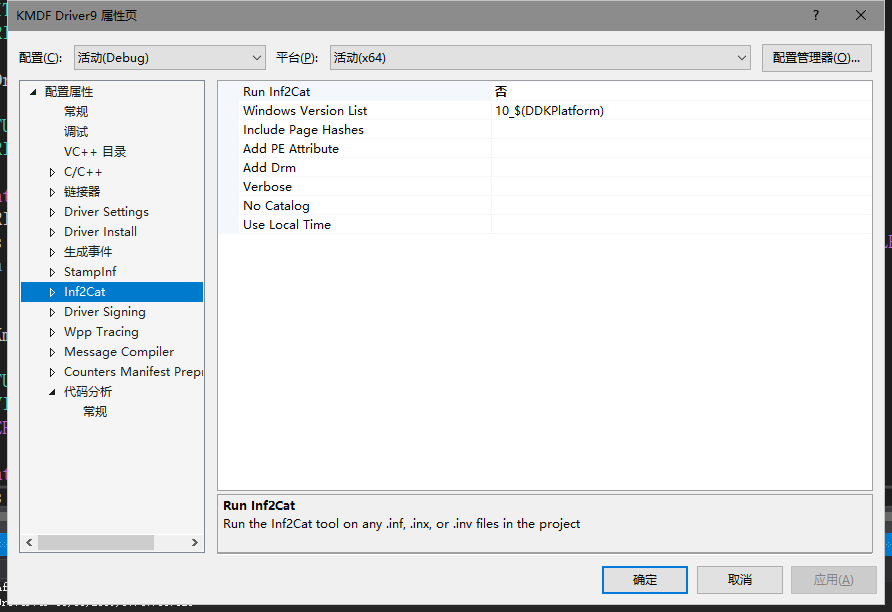Expand the StampInf node arrow
The image size is (892, 612).
[x=52, y=272]
